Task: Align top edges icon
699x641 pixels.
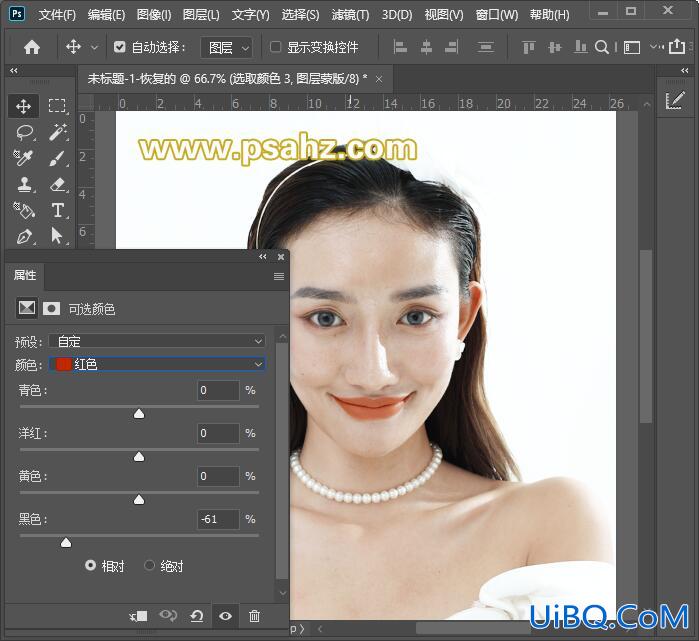Action: pyautogui.click(x=529, y=47)
